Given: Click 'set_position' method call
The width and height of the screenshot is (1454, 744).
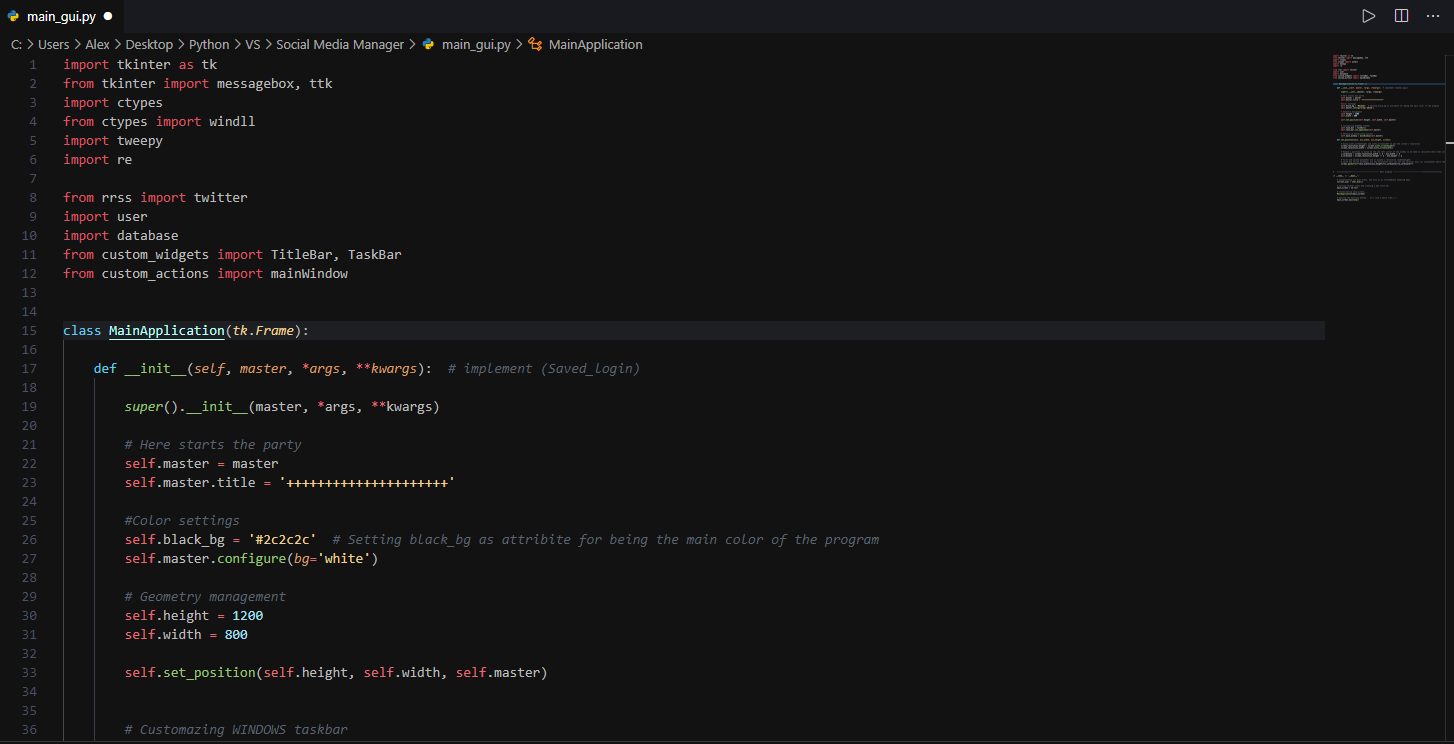Looking at the screenshot, I should point(209,673).
